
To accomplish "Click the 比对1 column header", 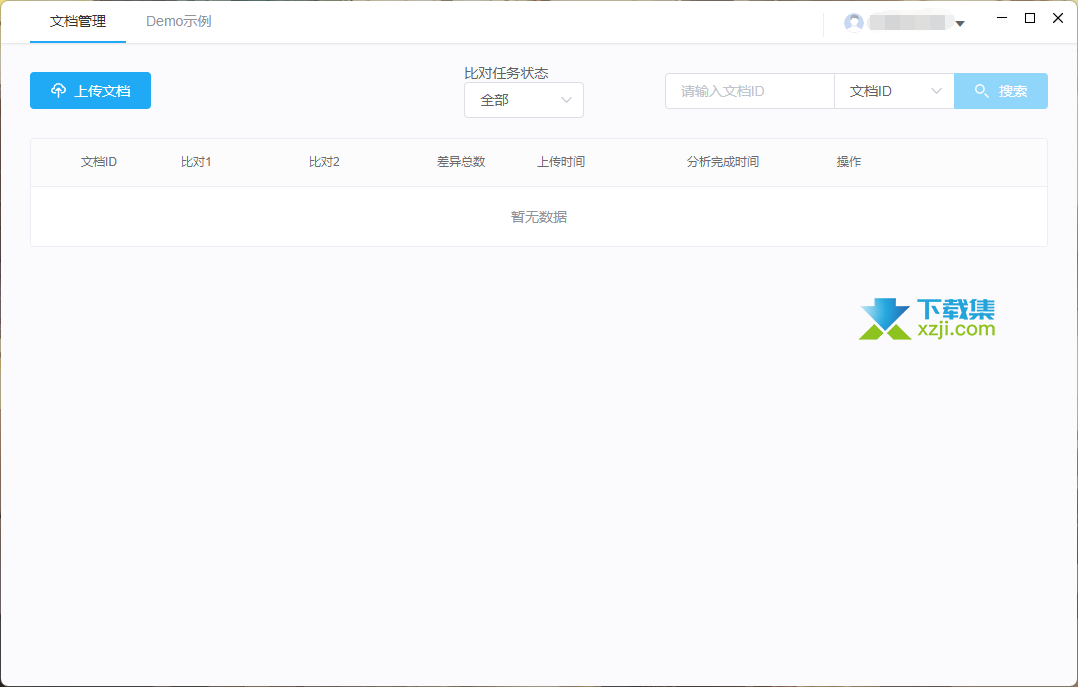I will (196, 162).
